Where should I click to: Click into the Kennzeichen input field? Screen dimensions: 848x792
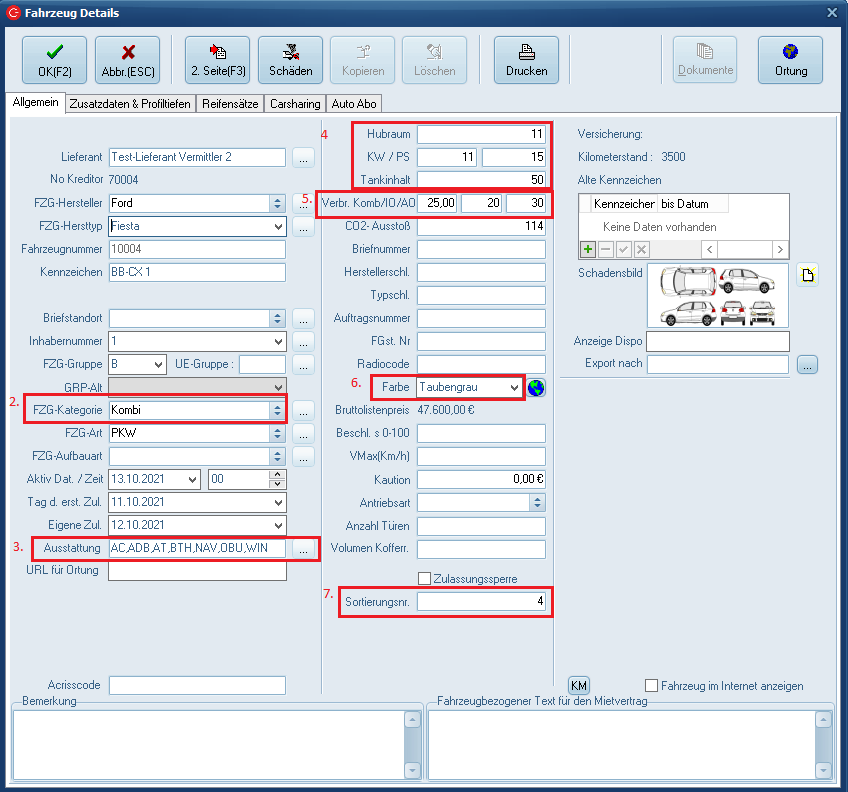click(x=197, y=272)
